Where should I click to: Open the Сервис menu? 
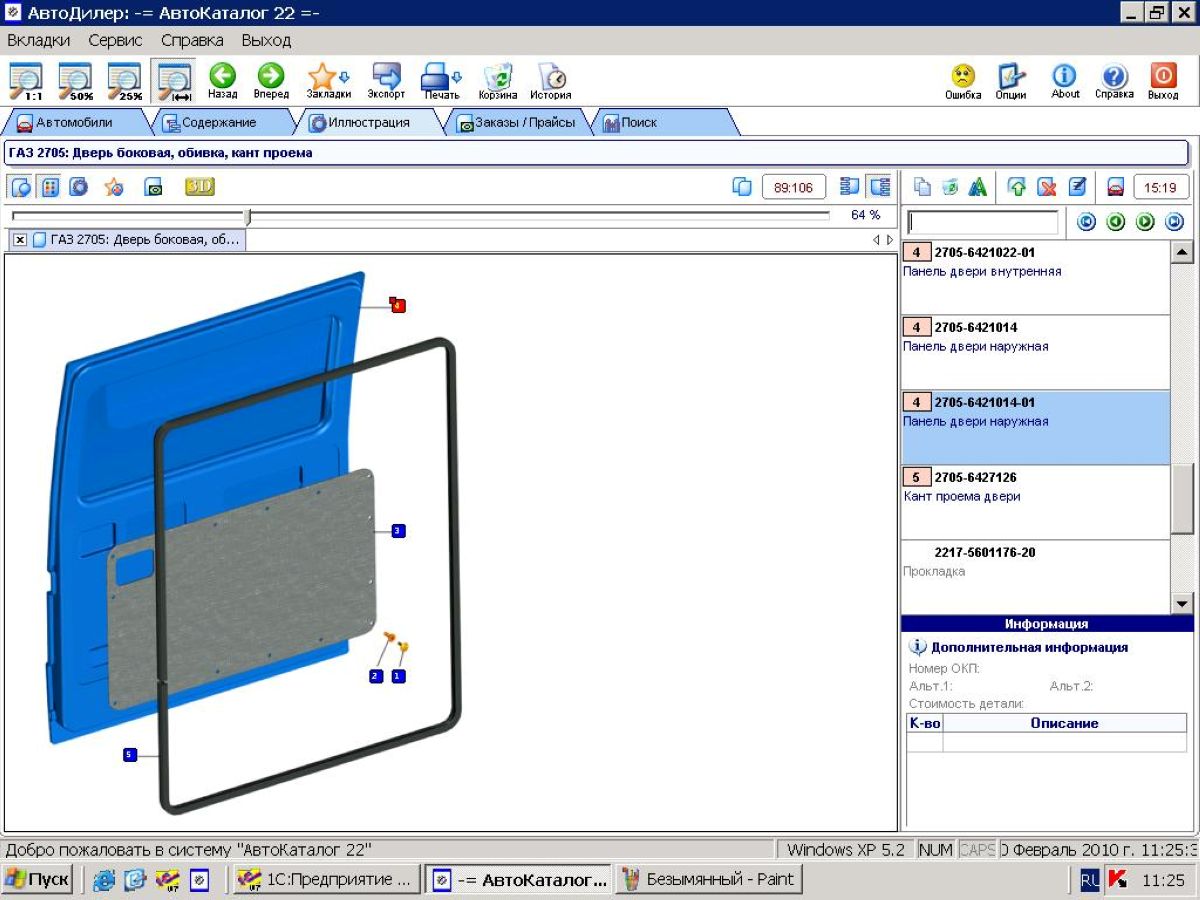(115, 41)
